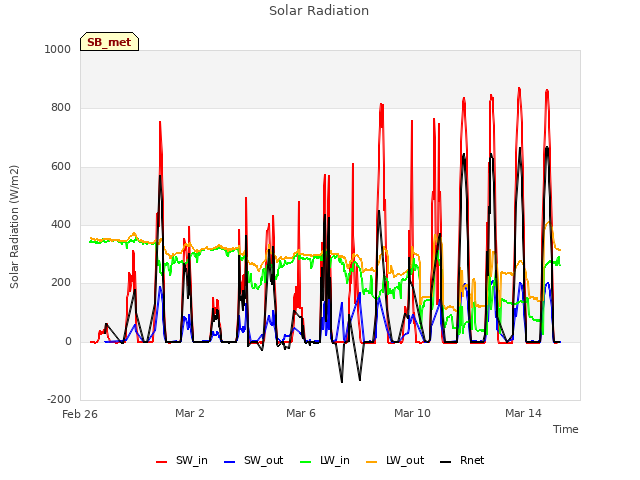Click the 200 y-axis tick label
This screenshot has height=480, width=640.
tap(61, 282)
